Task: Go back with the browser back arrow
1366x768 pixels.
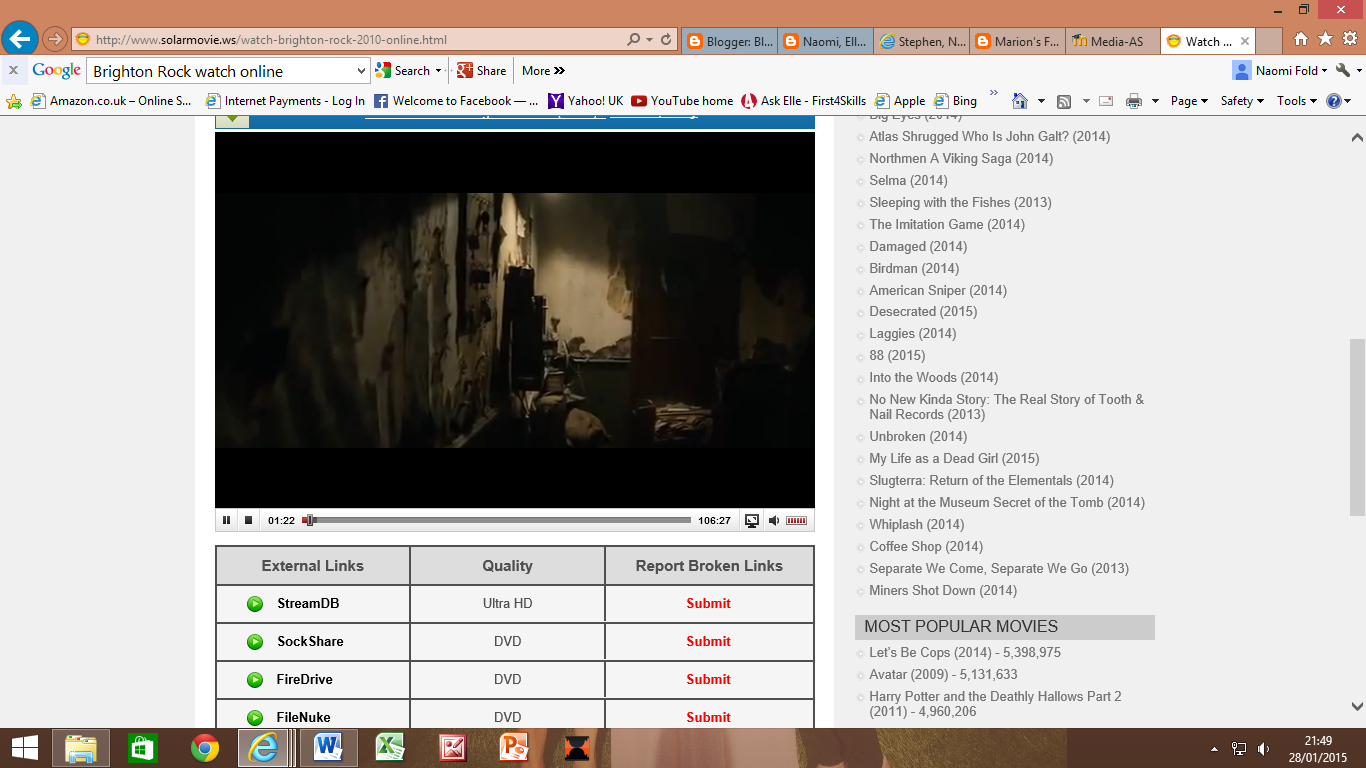Action: click(x=19, y=39)
